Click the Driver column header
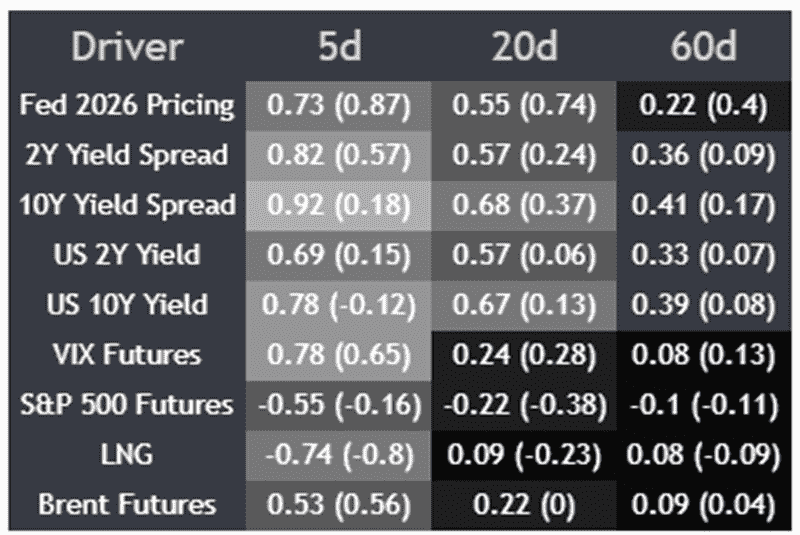 (127, 46)
